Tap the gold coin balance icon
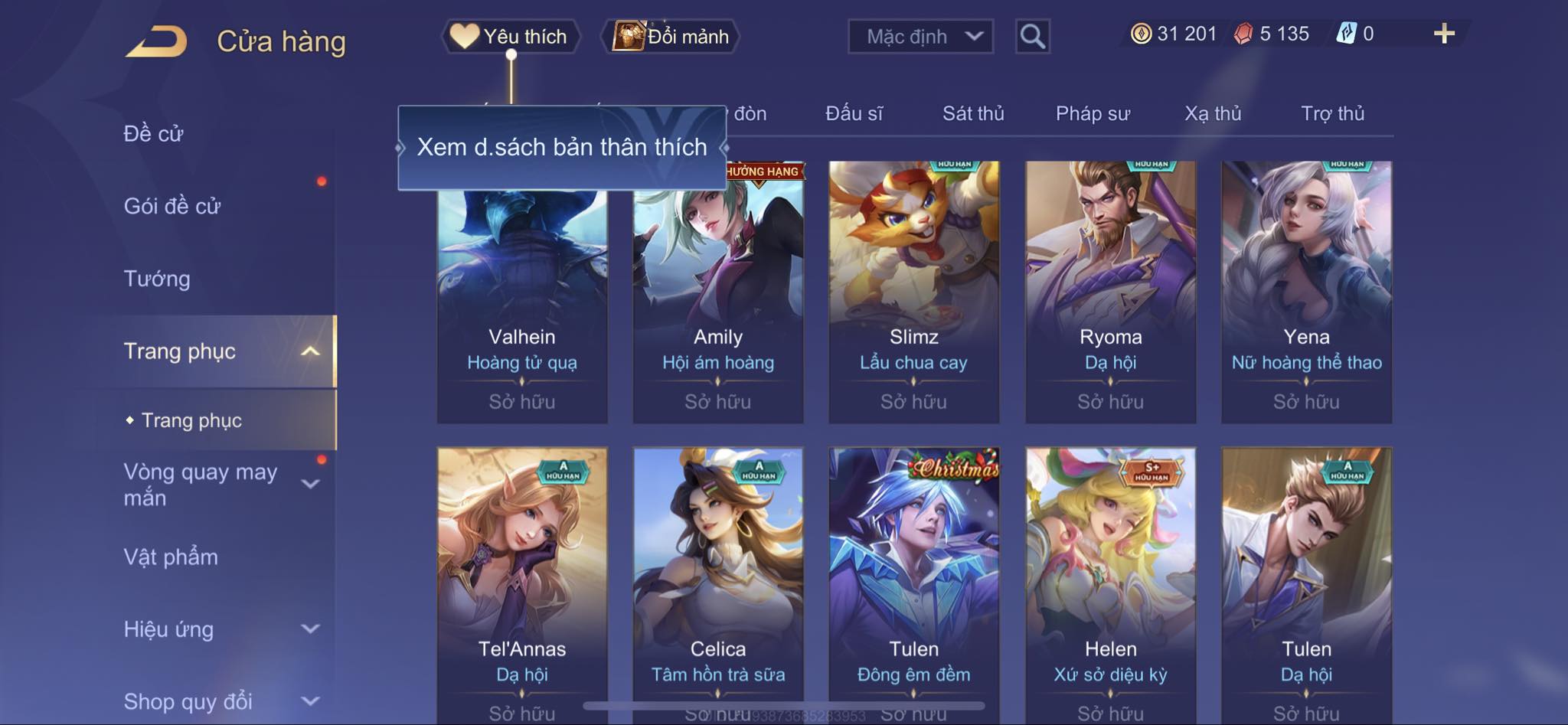 pyautogui.click(x=1141, y=34)
